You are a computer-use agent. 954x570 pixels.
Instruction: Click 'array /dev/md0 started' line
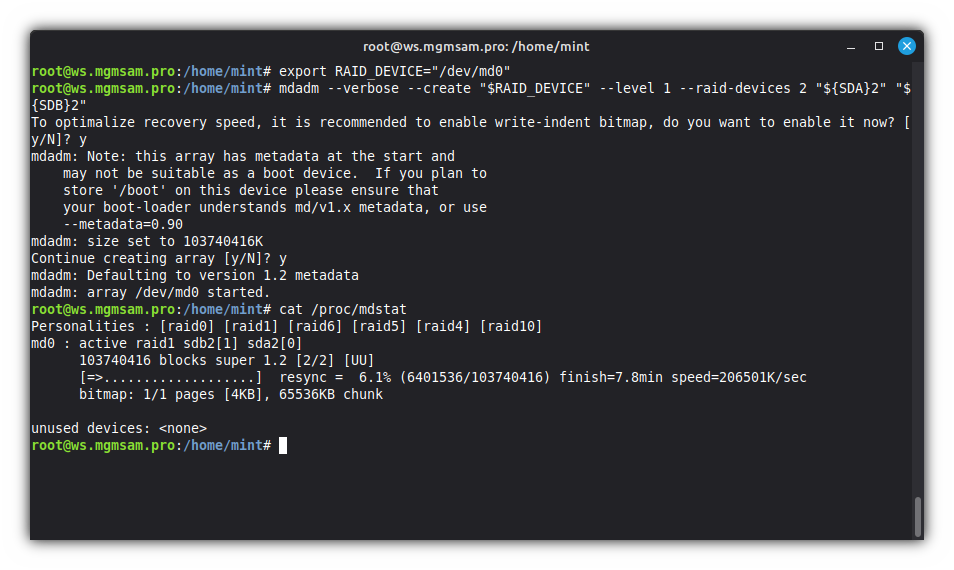pos(150,292)
